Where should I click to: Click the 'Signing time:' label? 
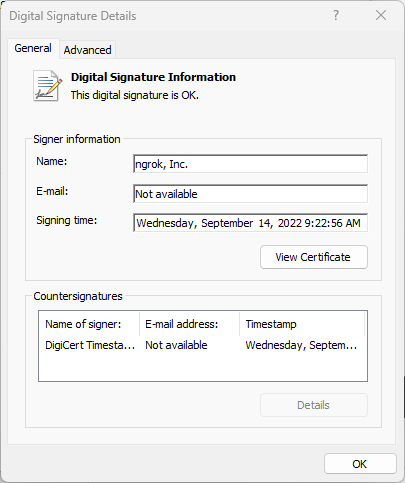click(x=66, y=221)
